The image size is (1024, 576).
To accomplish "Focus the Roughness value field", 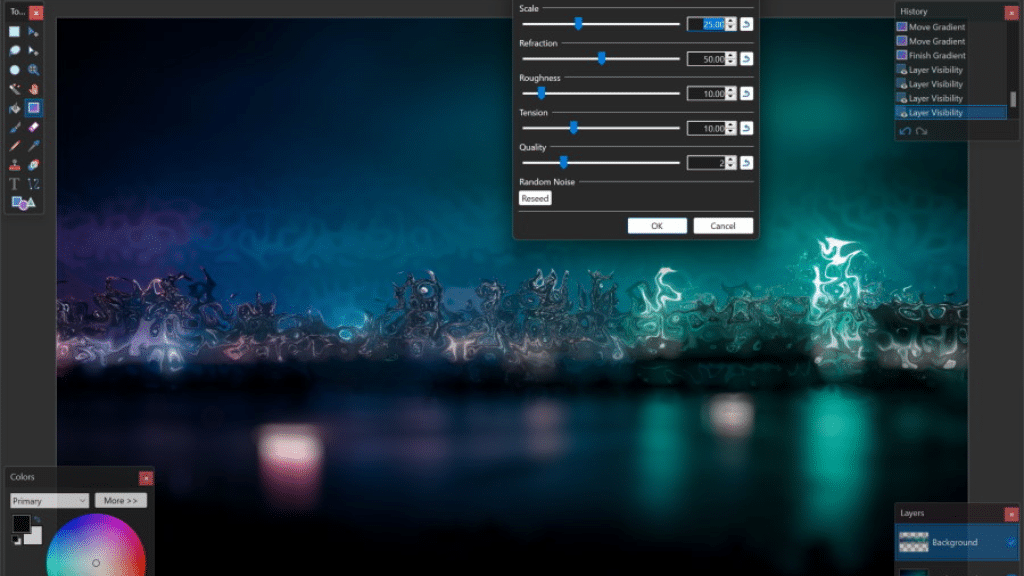I will coord(706,93).
